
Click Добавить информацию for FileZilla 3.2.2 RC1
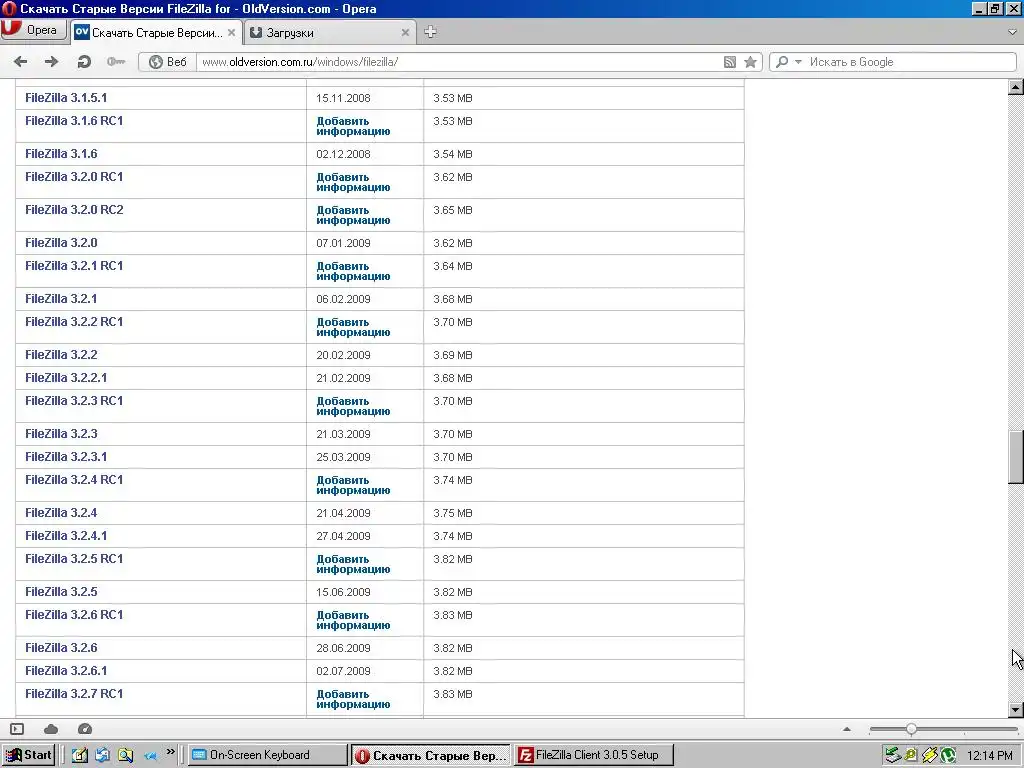[353, 327]
